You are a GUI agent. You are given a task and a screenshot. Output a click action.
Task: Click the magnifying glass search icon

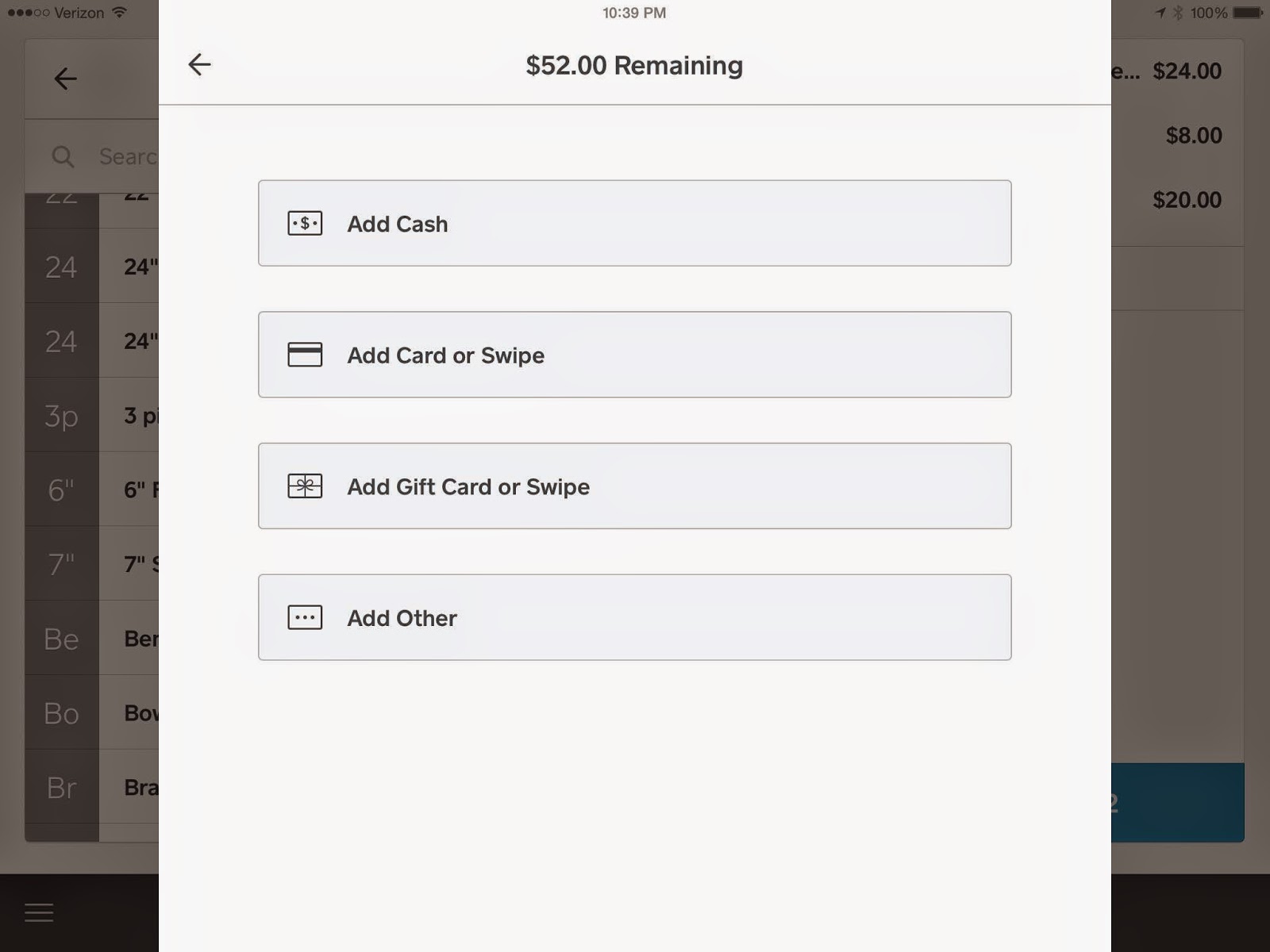point(63,156)
